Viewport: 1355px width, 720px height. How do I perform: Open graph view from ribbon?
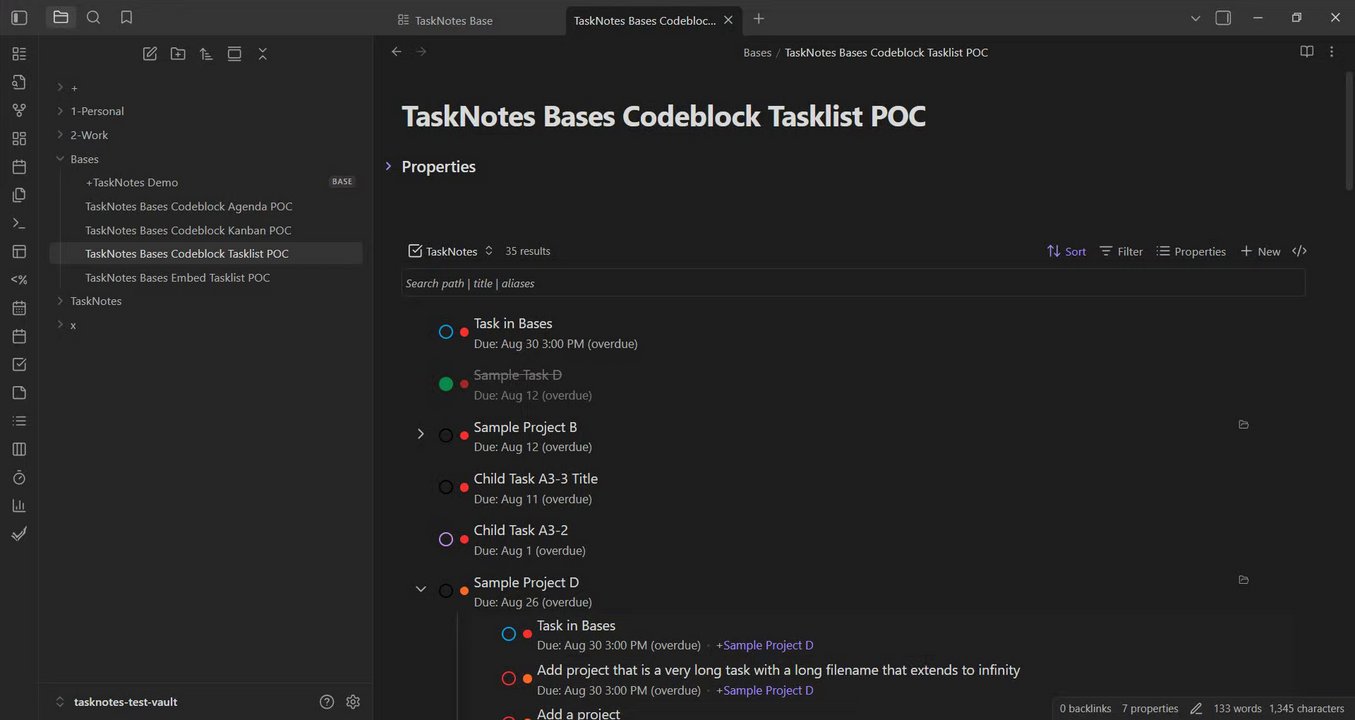click(x=19, y=110)
